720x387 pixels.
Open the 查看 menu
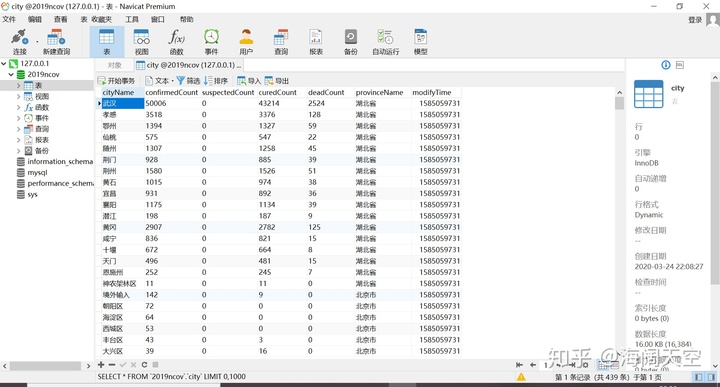tap(60, 19)
